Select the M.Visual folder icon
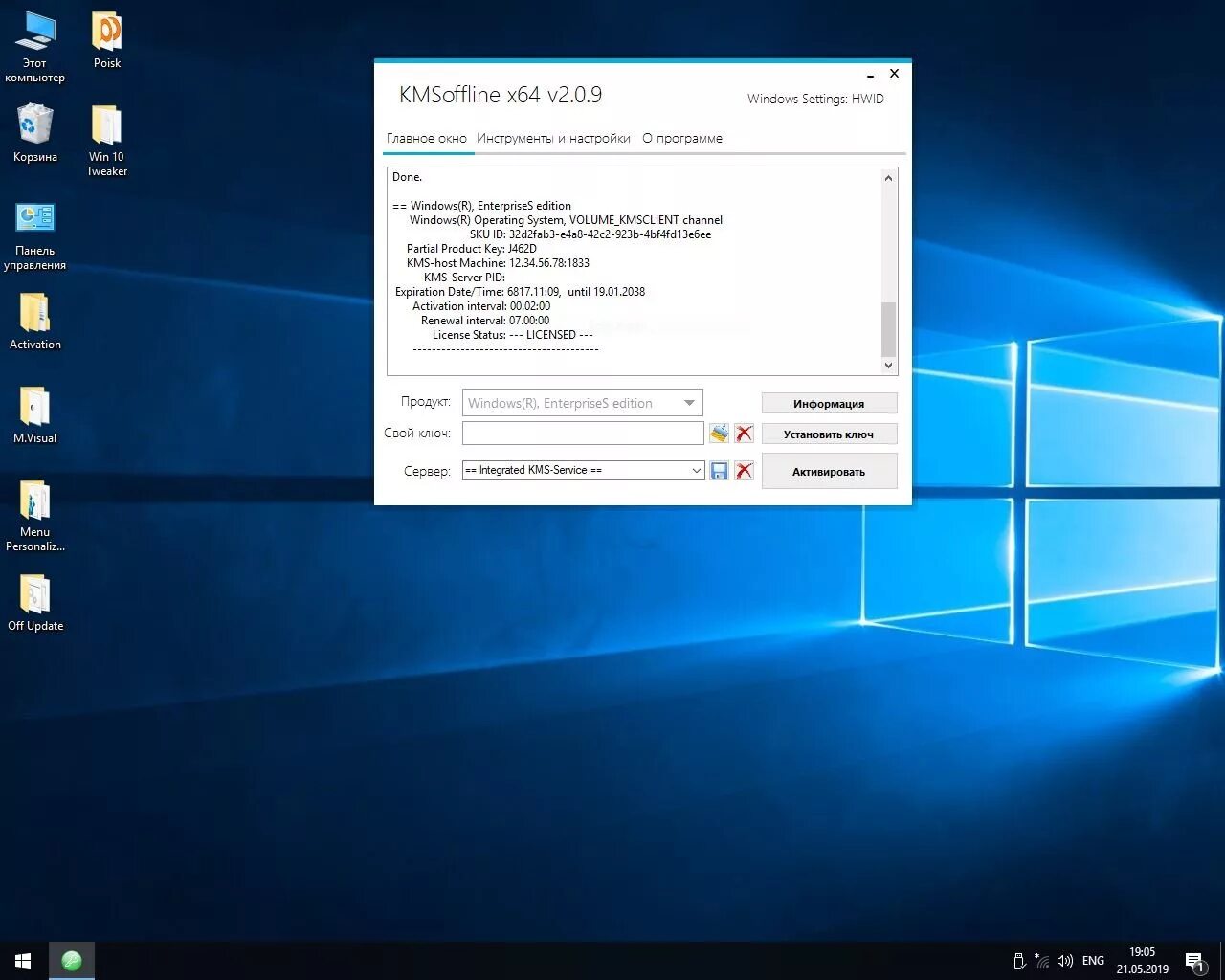 (x=34, y=414)
